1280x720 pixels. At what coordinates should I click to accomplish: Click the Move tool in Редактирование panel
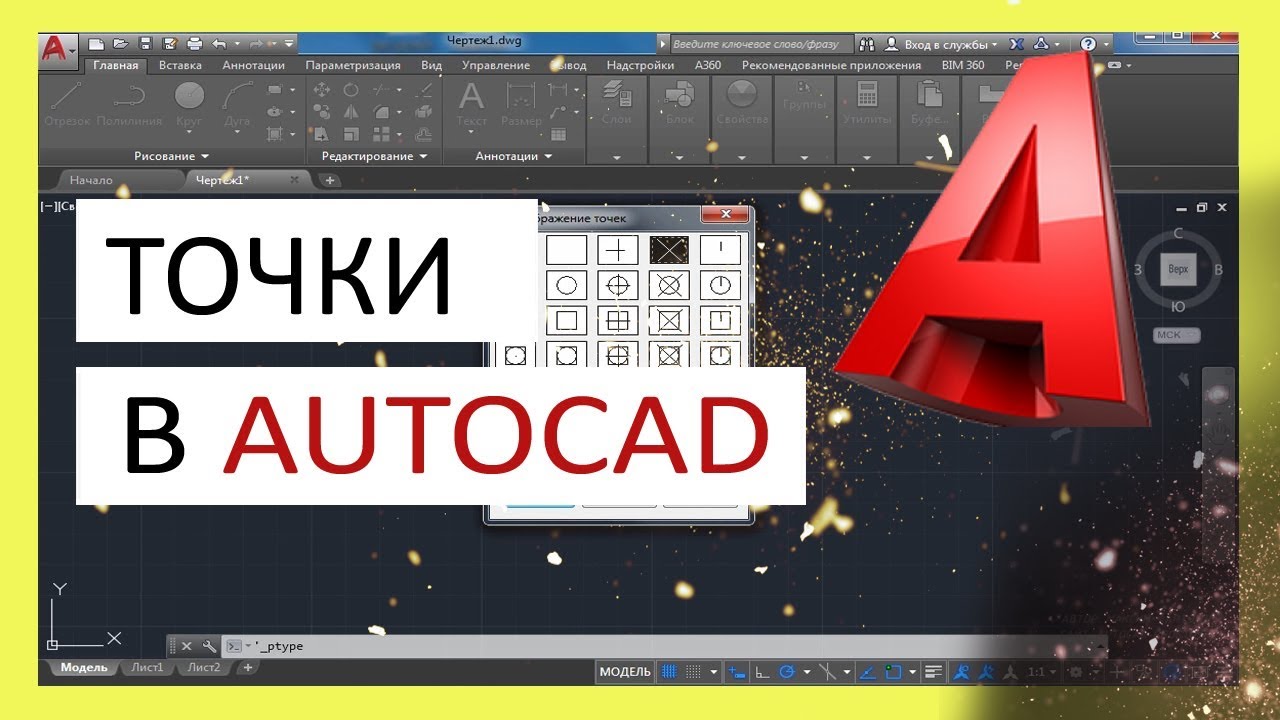[322, 89]
